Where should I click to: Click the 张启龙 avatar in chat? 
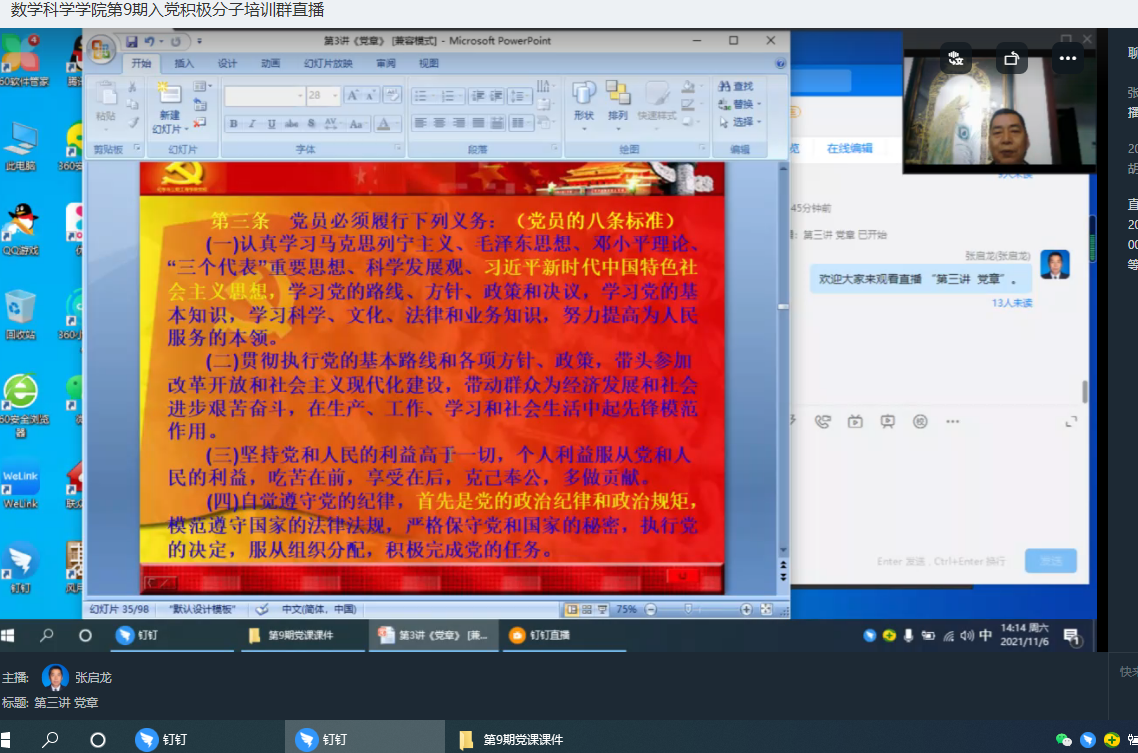(x=1055, y=264)
